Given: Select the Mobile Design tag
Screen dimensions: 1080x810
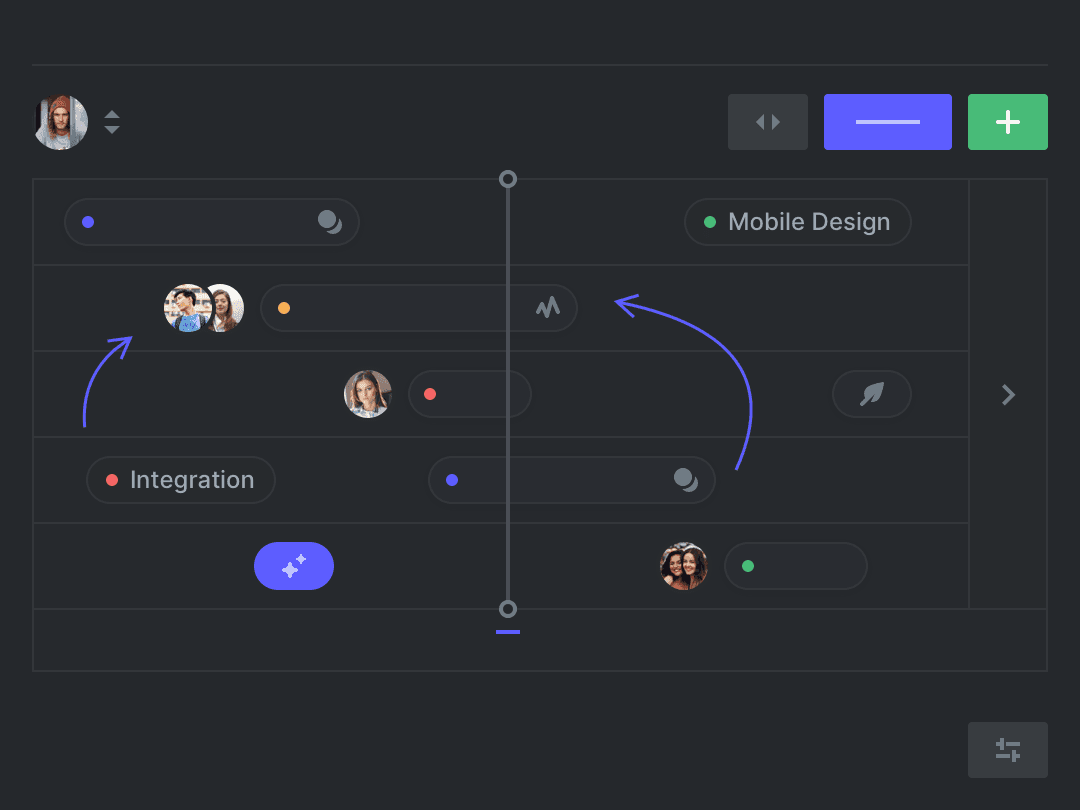Looking at the screenshot, I should [x=797, y=222].
